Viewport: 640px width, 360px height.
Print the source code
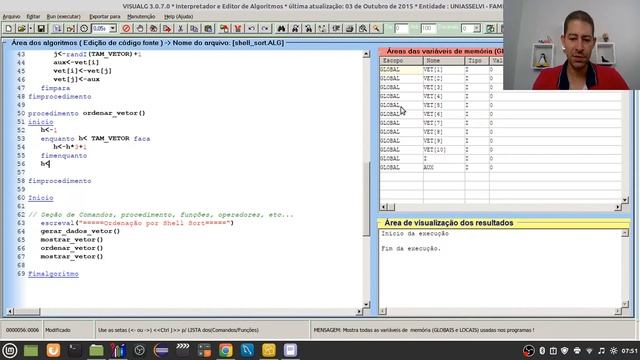349,29
